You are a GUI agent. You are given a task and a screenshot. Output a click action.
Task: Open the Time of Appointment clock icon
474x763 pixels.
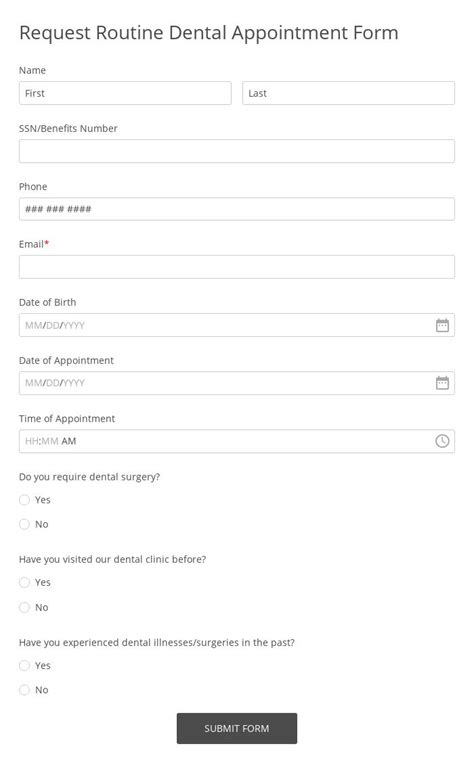[442, 441]
